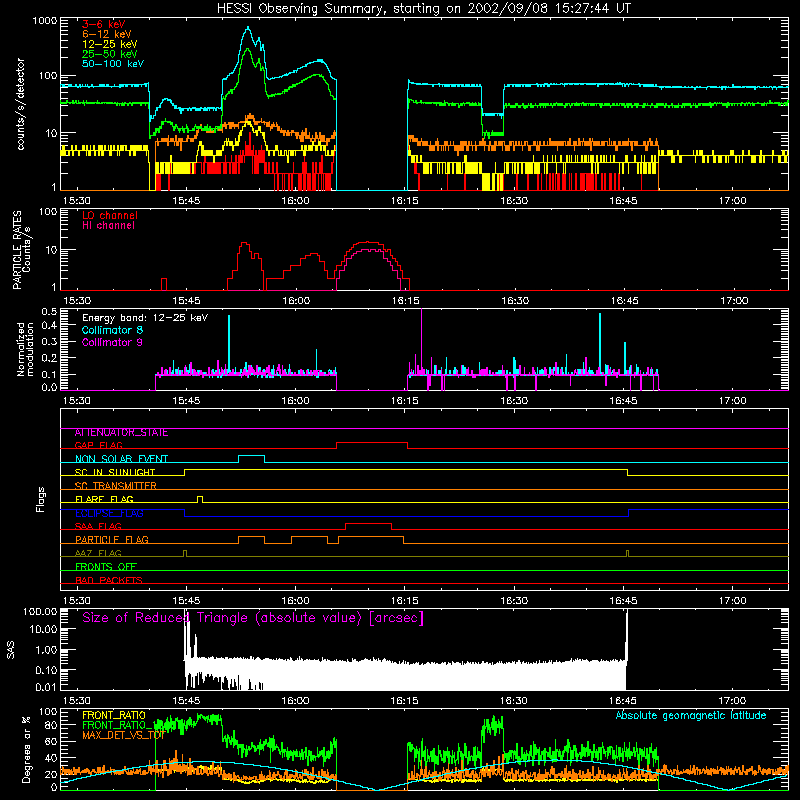
Task: Click the SC_IN_SUNLIGHT flag label
Action: point(115,472)
